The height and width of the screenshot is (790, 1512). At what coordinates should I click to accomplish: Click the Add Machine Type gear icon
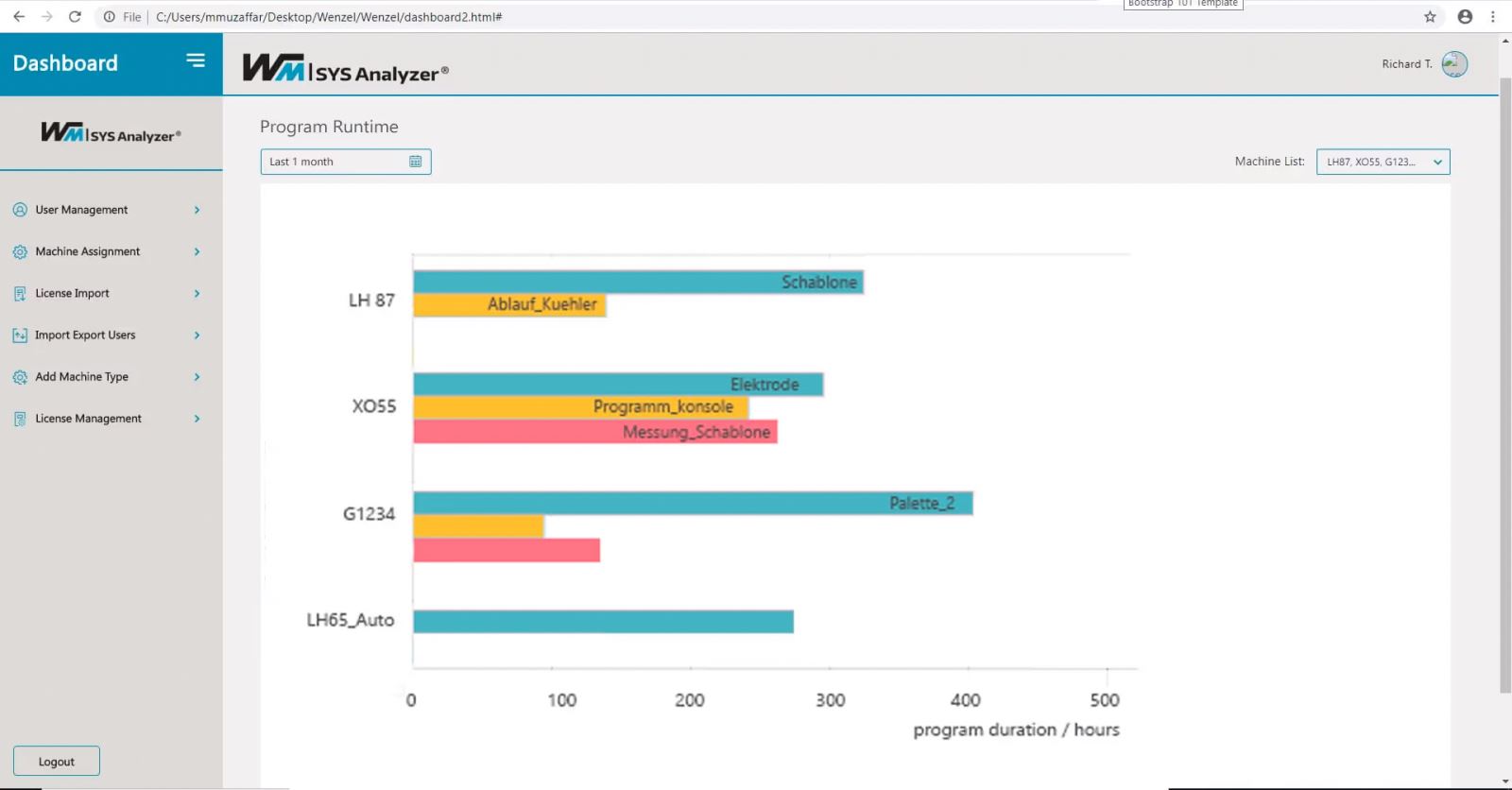click(x=20, y=377)
